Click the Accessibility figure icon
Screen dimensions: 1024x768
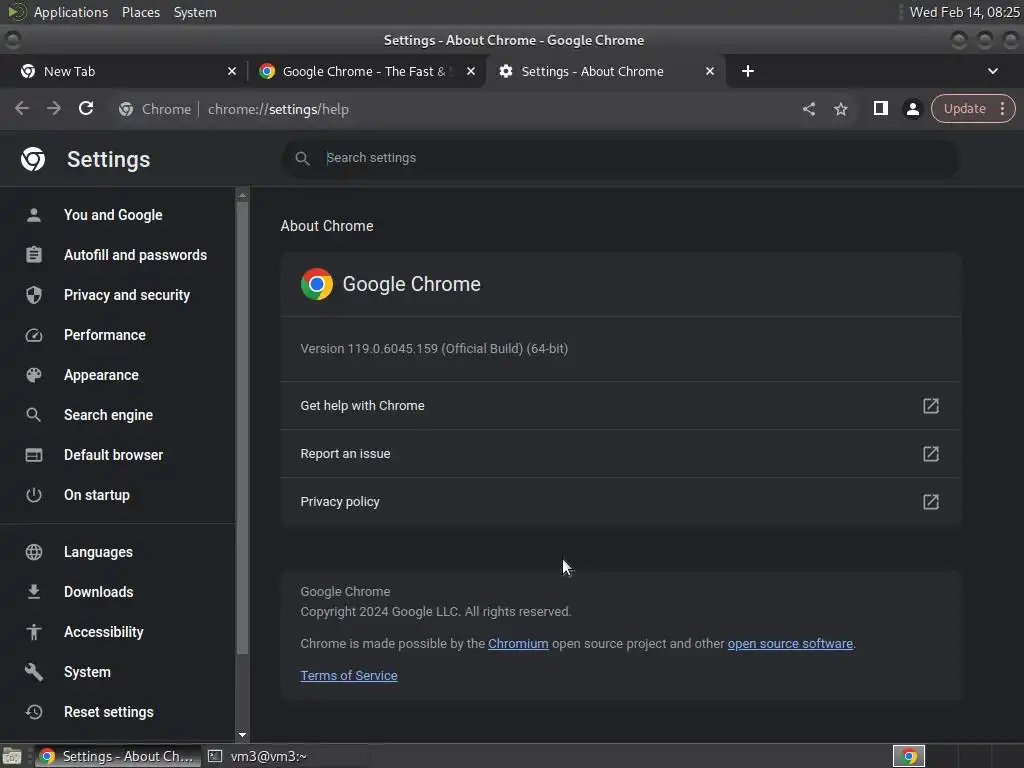coord(34,632)
